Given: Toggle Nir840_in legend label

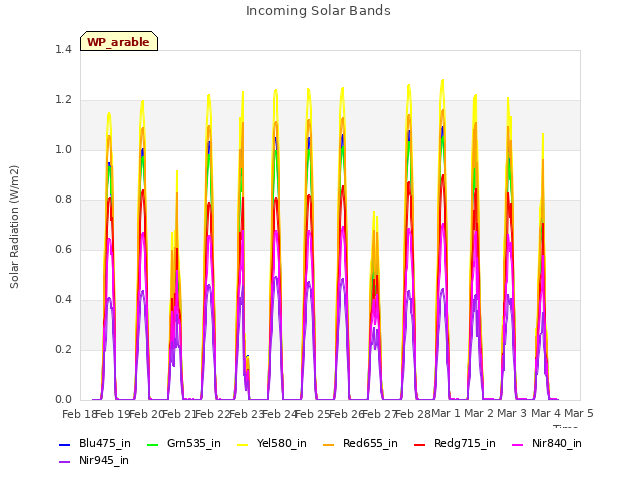Looking at the screenshot, I should point(557,443).
